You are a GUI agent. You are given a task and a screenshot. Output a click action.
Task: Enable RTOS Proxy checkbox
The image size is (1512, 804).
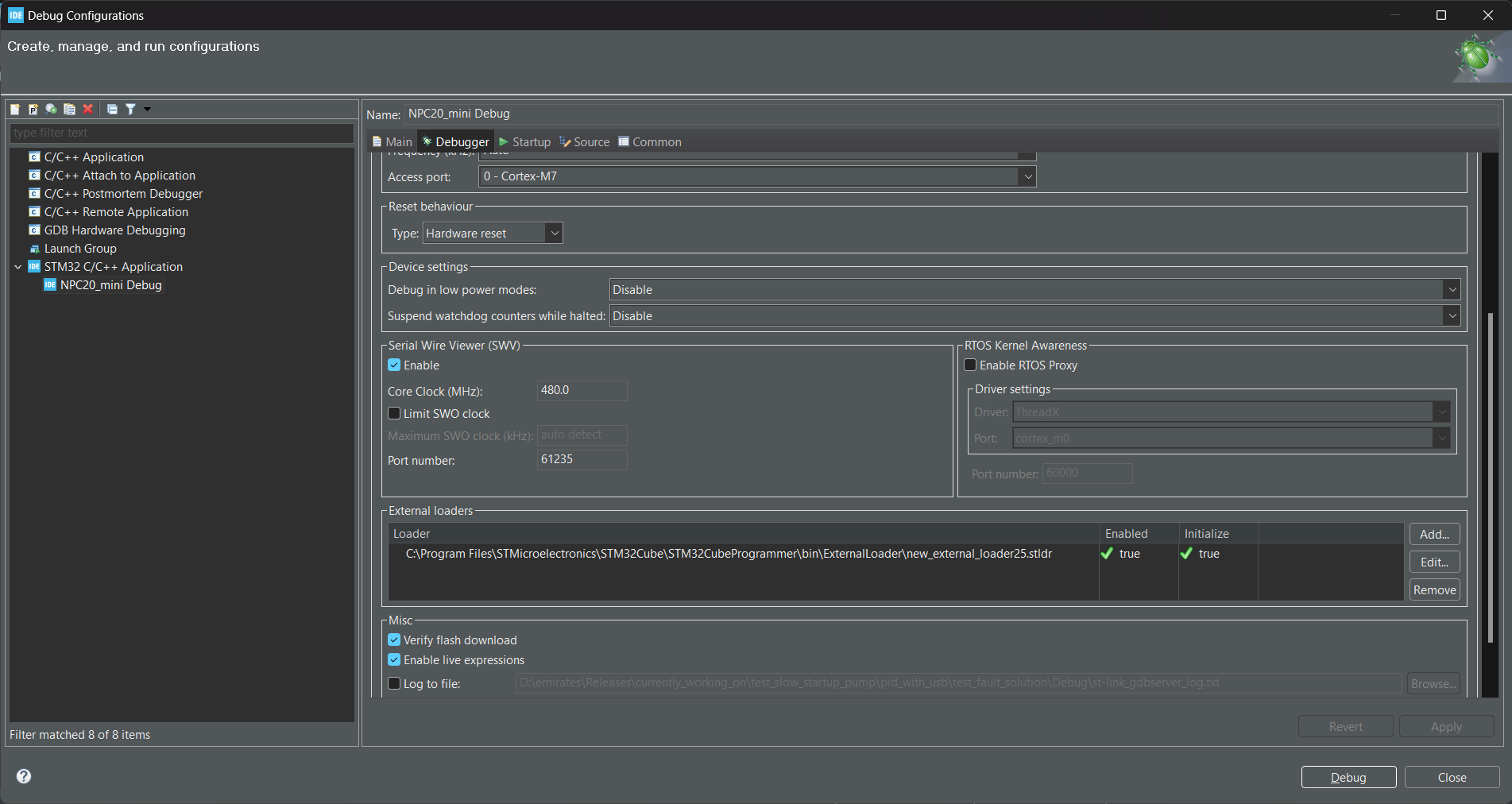click(970, 365)
